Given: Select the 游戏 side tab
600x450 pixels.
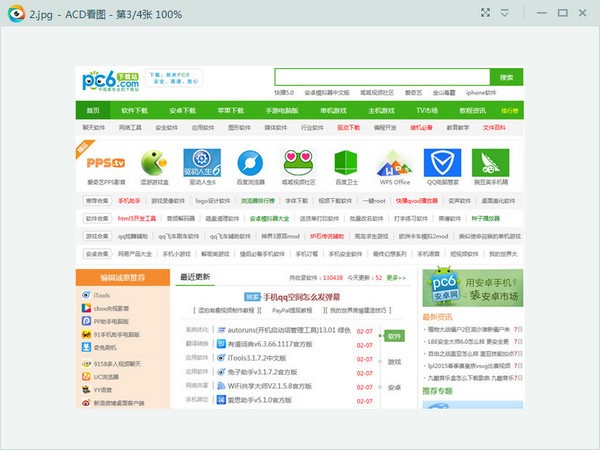Looking at the screenshot, I should coord(395,362).
